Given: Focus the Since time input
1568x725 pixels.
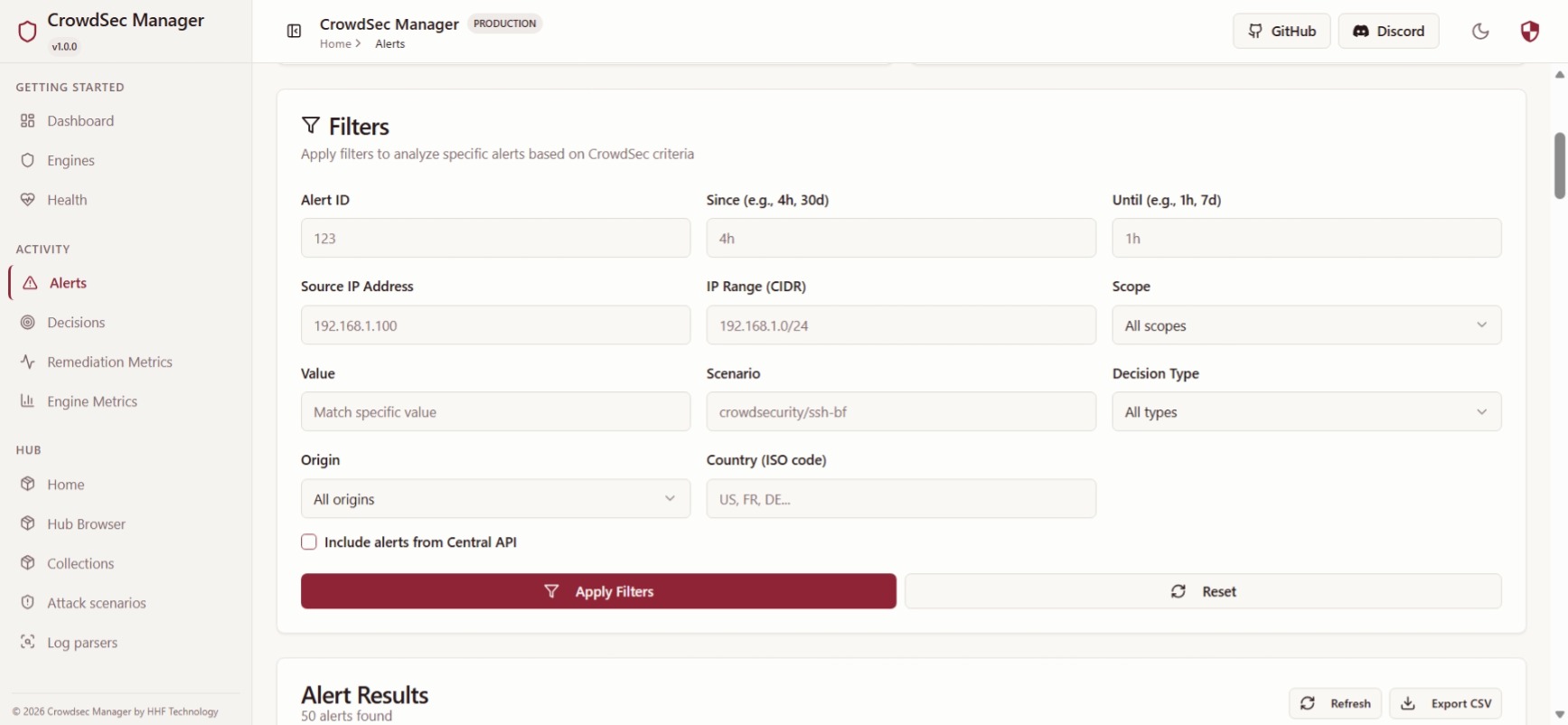Looking at the screenshot, I should click(901, 238).
